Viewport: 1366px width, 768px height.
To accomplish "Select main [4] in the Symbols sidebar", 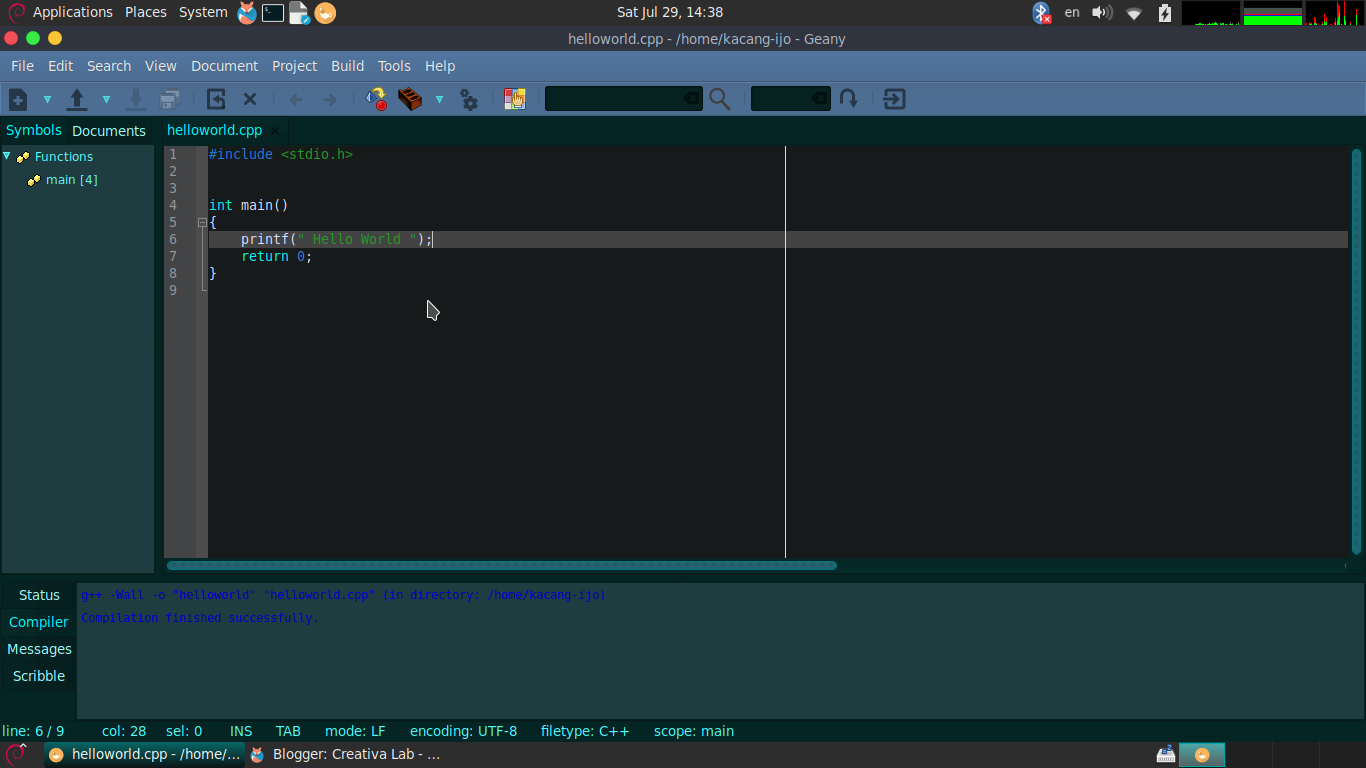I will click(x=71, y=180).
